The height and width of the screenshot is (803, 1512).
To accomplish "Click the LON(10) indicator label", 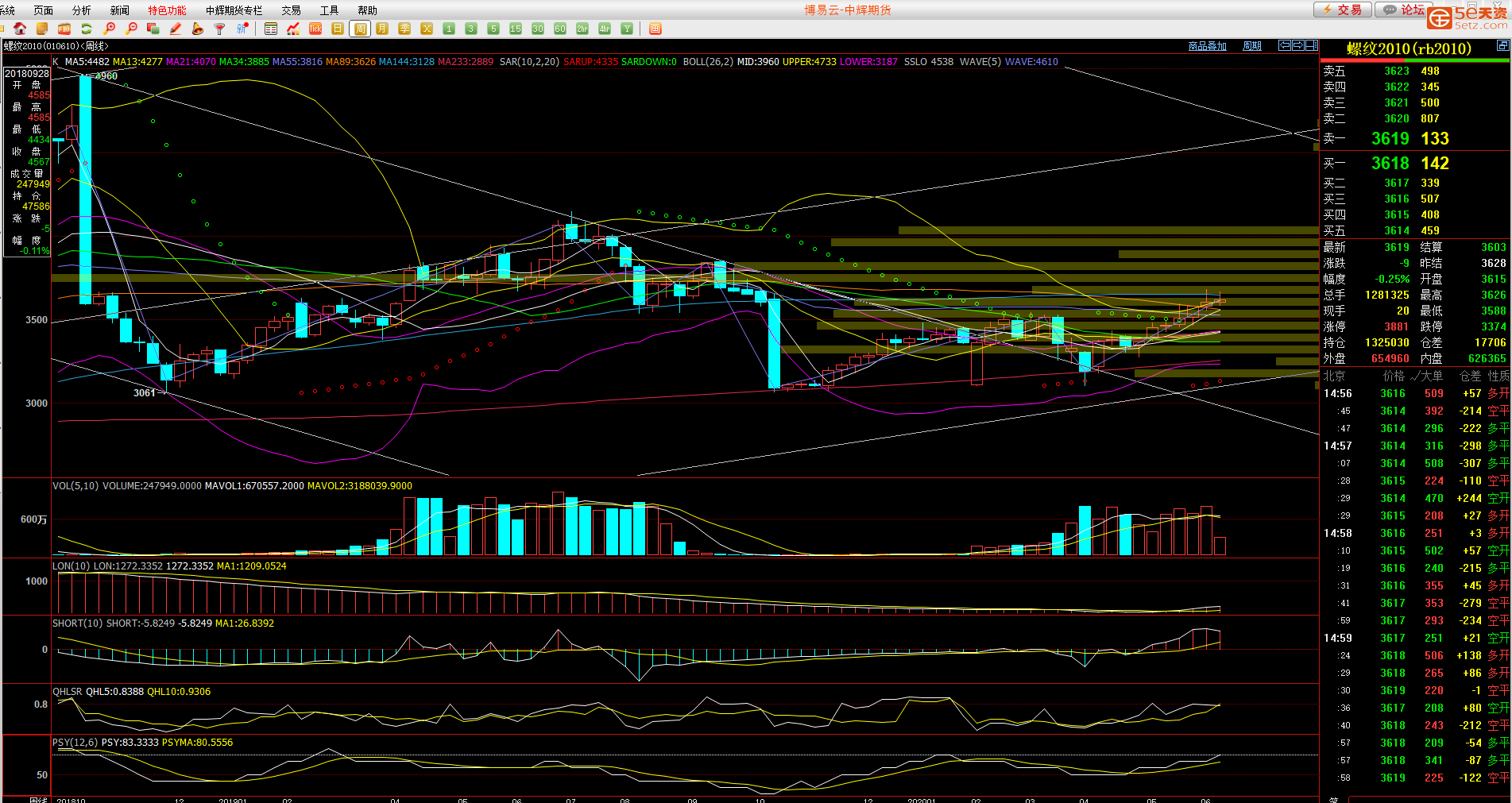I will tap(71, 566).
